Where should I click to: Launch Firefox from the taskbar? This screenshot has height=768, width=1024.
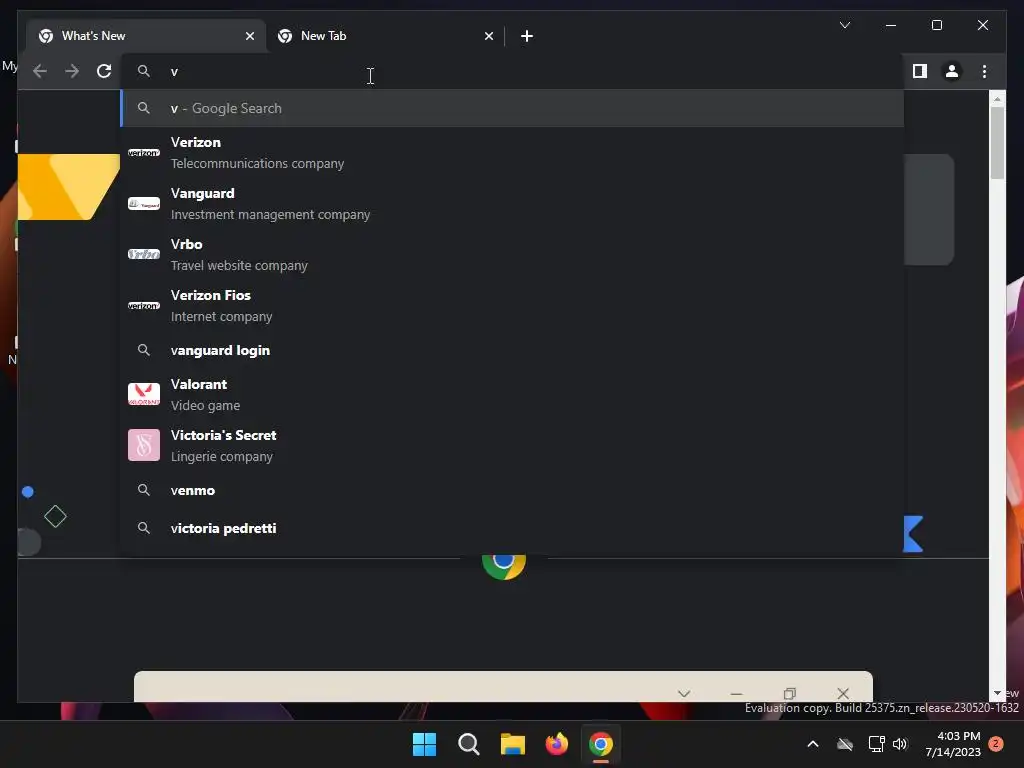556,744
